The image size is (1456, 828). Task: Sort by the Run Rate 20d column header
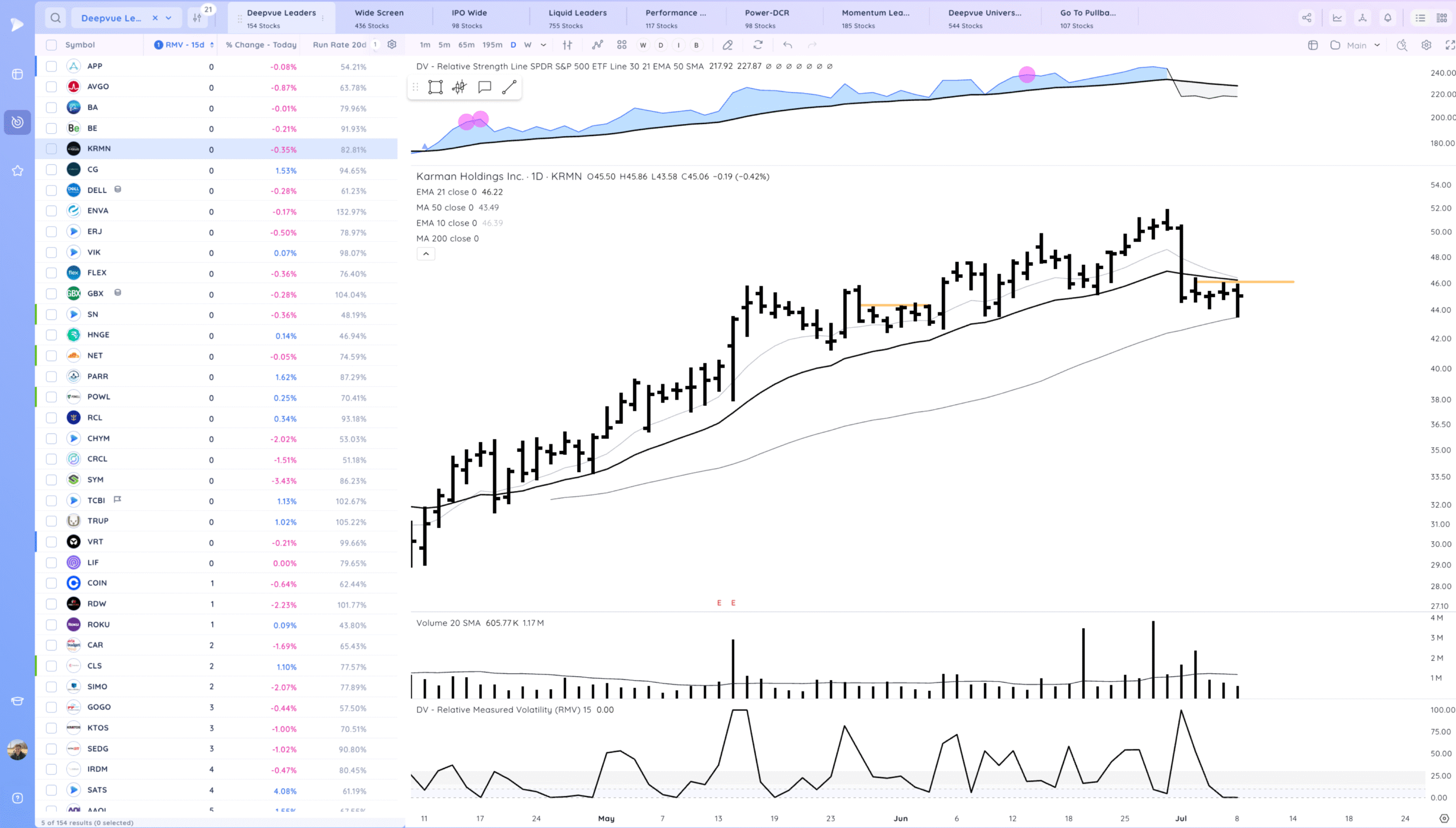pos(339,45)
